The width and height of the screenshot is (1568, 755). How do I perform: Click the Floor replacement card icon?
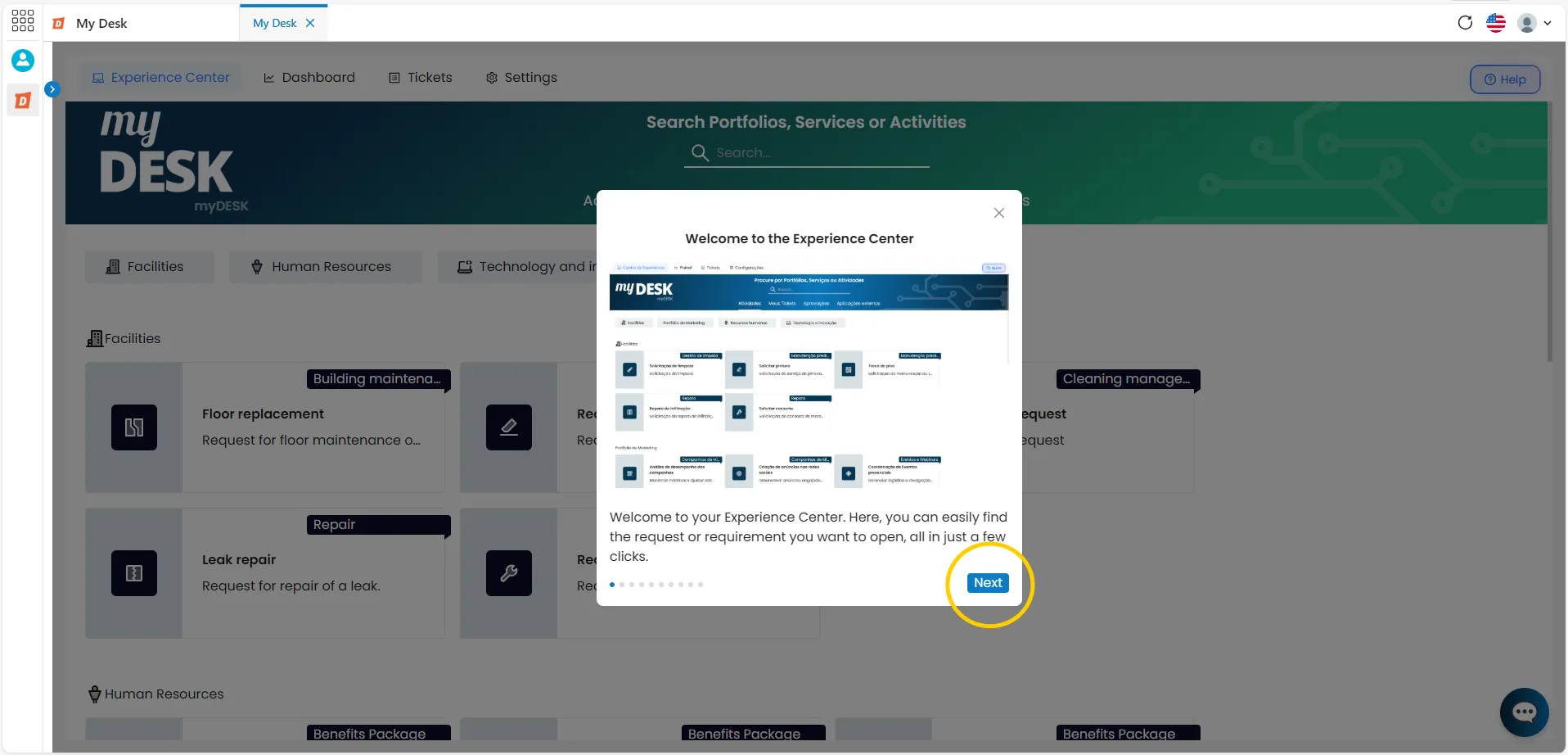click(x=134, y=427)
